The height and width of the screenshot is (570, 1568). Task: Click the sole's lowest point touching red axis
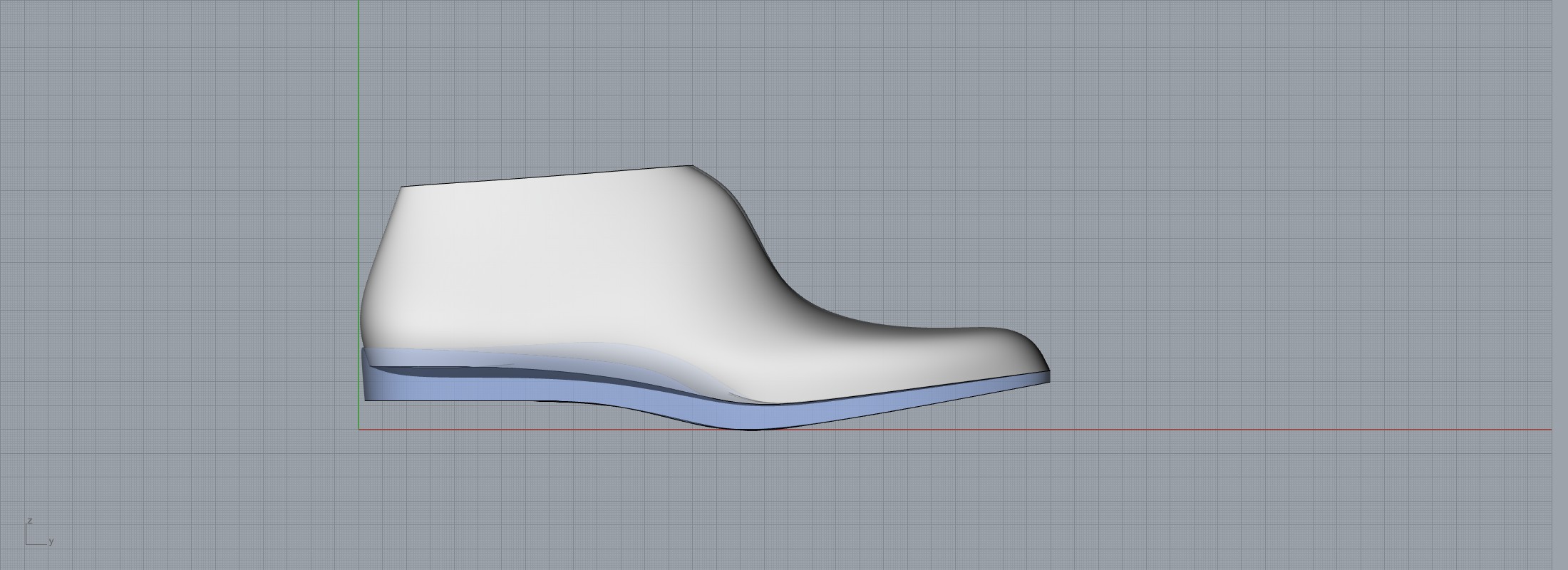tap(748, 427)
